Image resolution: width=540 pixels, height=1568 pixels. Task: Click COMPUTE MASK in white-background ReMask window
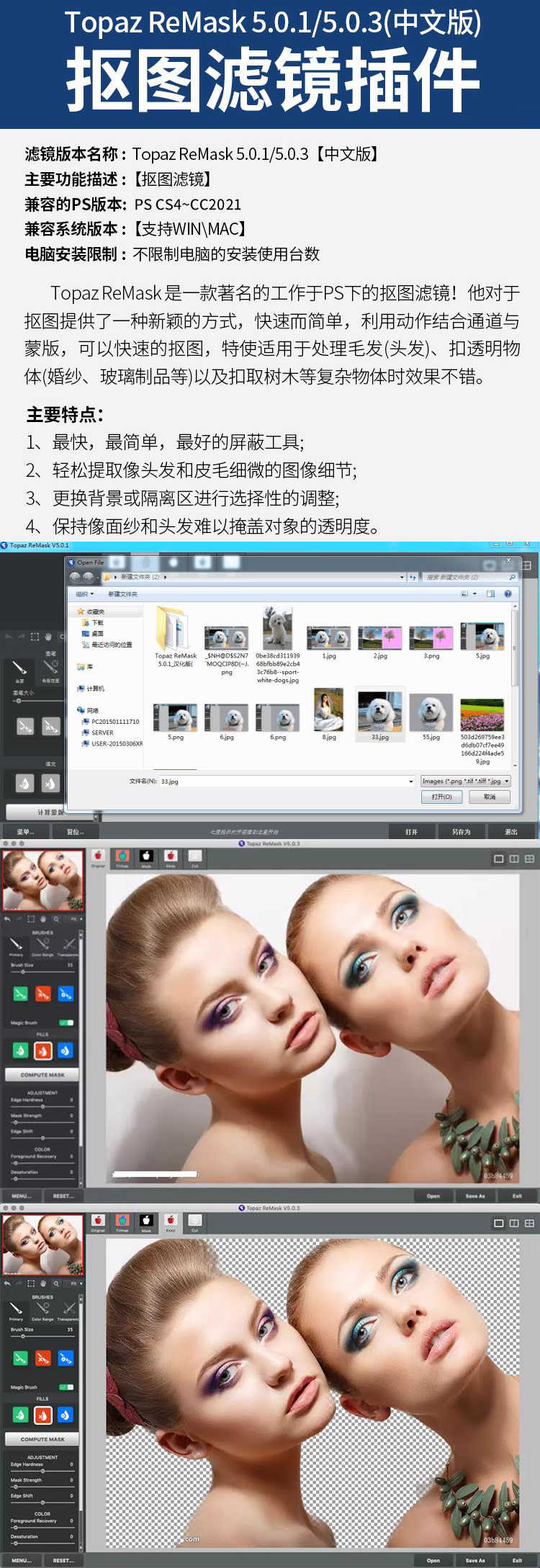[42, 1075]
